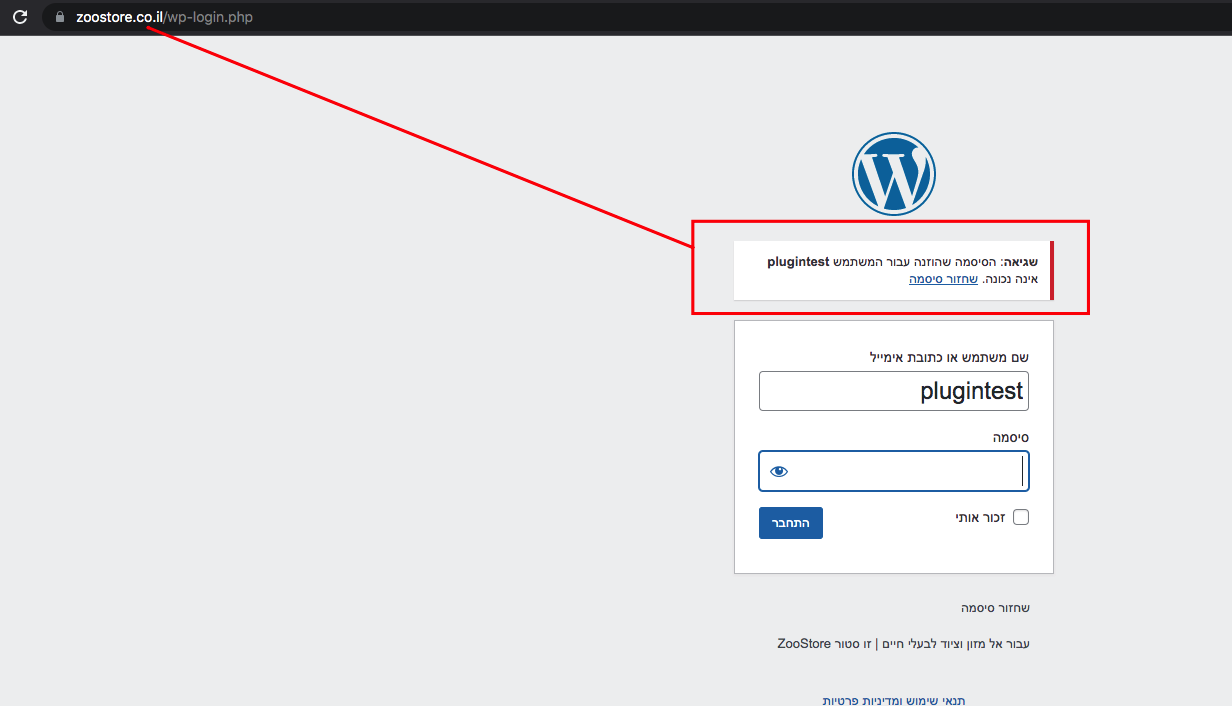Check the זכור אותי remember-me checkbox
The image size is (1232, 706).
(x=1021, y=517)
